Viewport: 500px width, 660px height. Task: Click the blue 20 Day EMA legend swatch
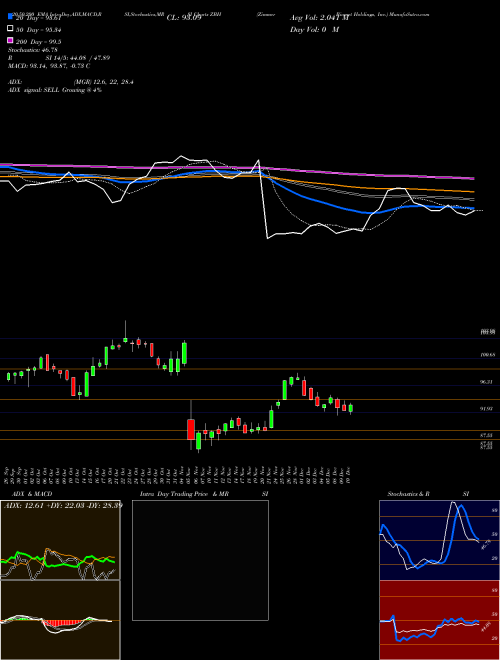click(x=11, y=17)
